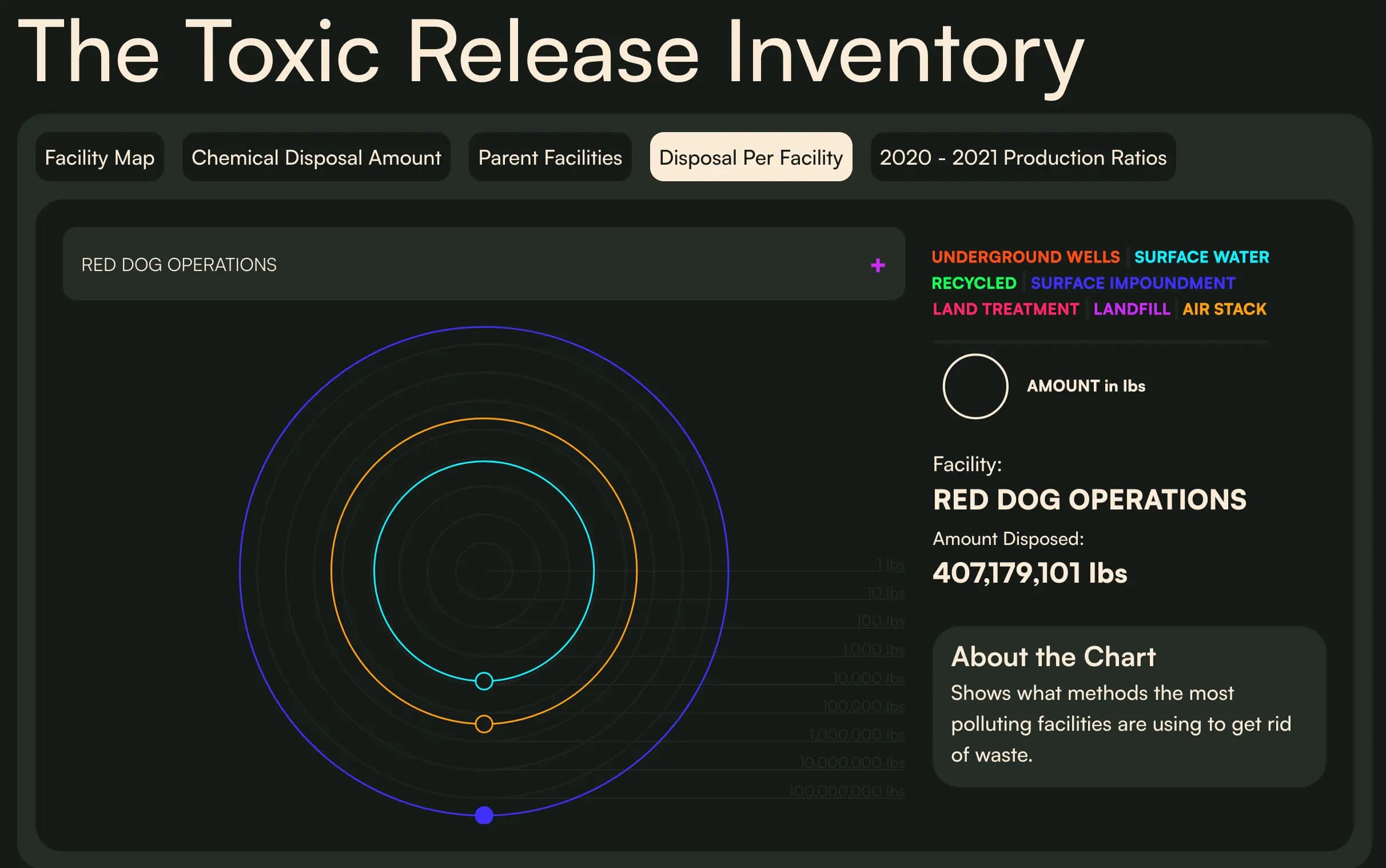Screen dimensions: 1386x868
Task: Click the 10,000,000 lbs axis label
Action: (853, 763)
